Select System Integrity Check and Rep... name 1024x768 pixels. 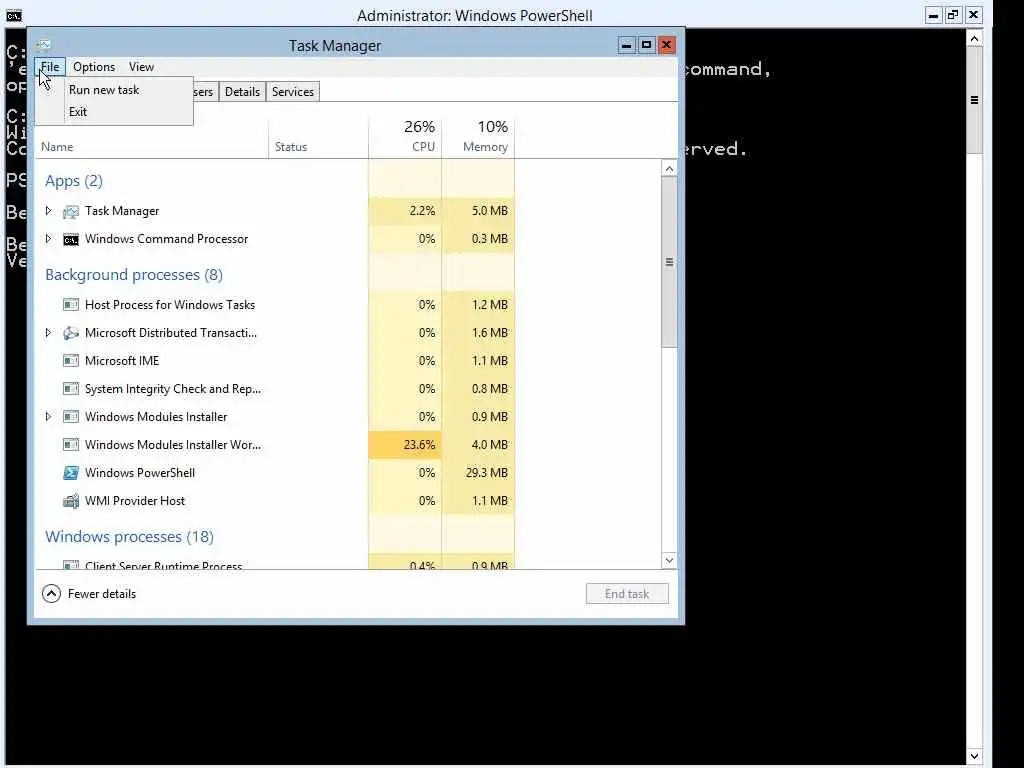pos(173,389)
